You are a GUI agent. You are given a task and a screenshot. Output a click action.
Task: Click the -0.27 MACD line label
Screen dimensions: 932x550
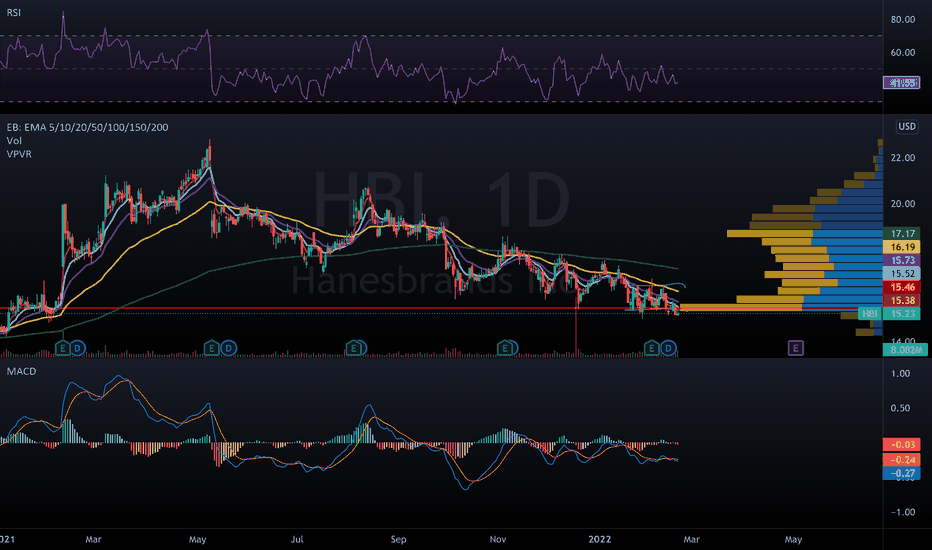(x=902, y=473)
